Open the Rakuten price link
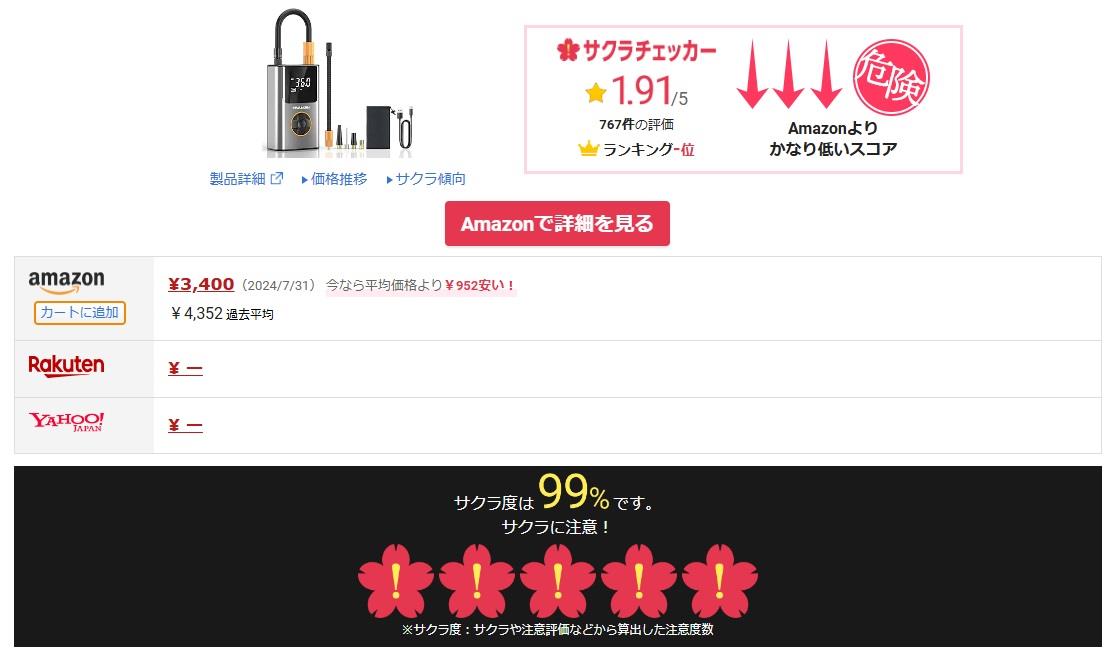The width and height of the screenshot is (1106, 652). (186, 368)
